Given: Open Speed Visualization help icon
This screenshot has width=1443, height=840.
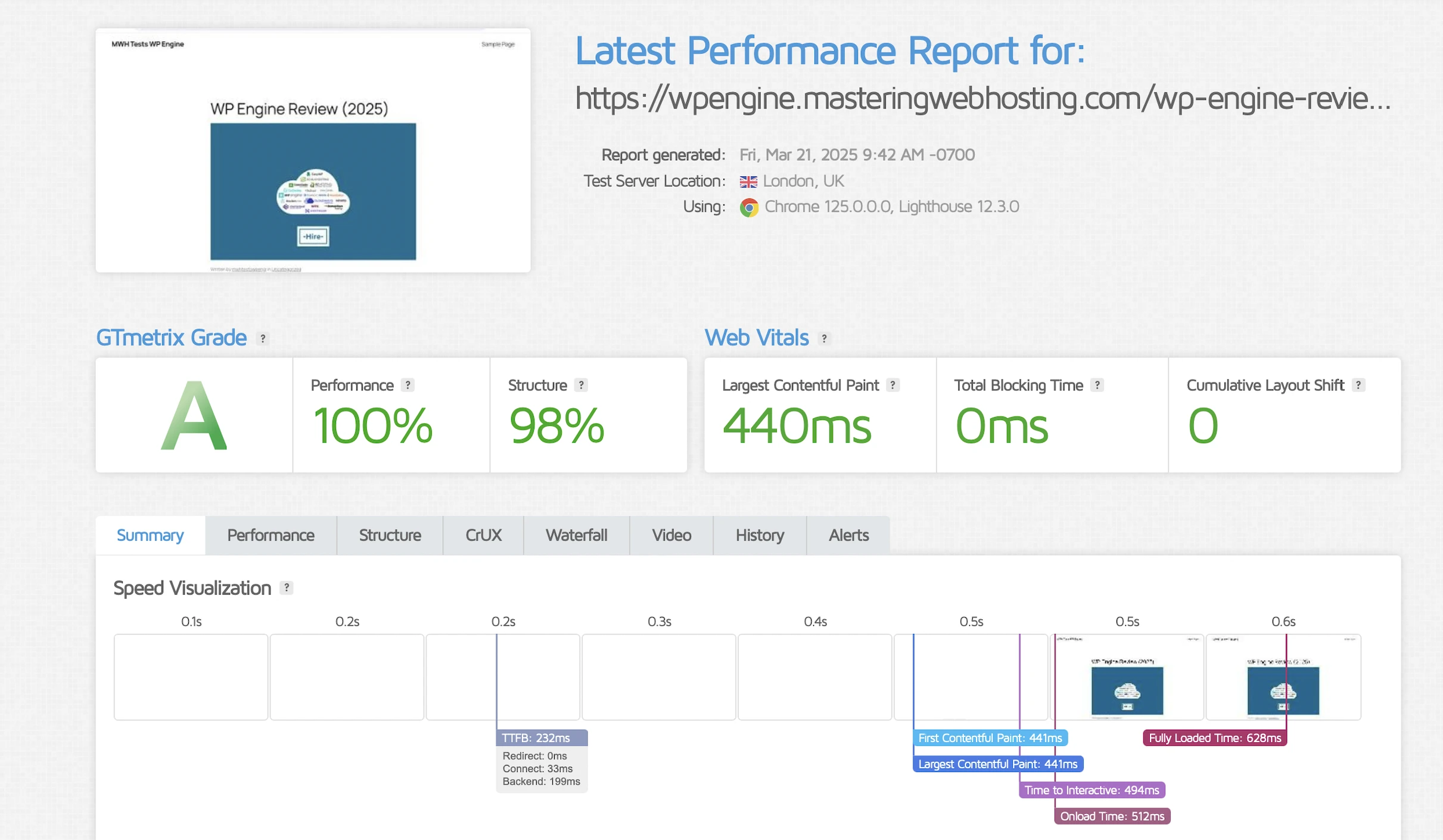Looking at the screenshot, I should pyautogui.click(x=287, y=588).
